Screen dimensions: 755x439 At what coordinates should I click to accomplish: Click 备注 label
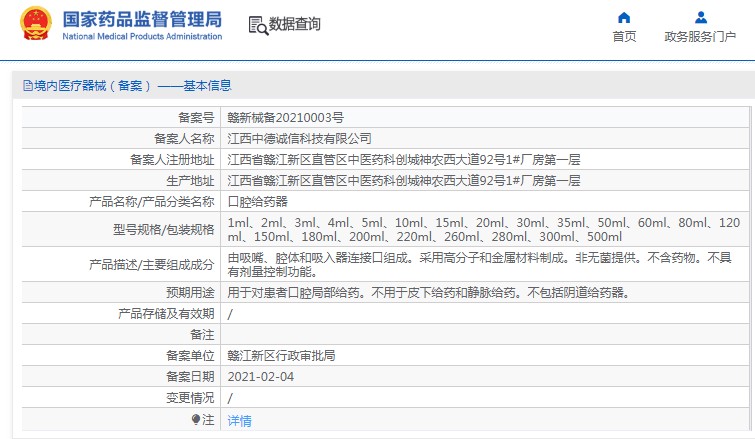(x=202, y=335)
